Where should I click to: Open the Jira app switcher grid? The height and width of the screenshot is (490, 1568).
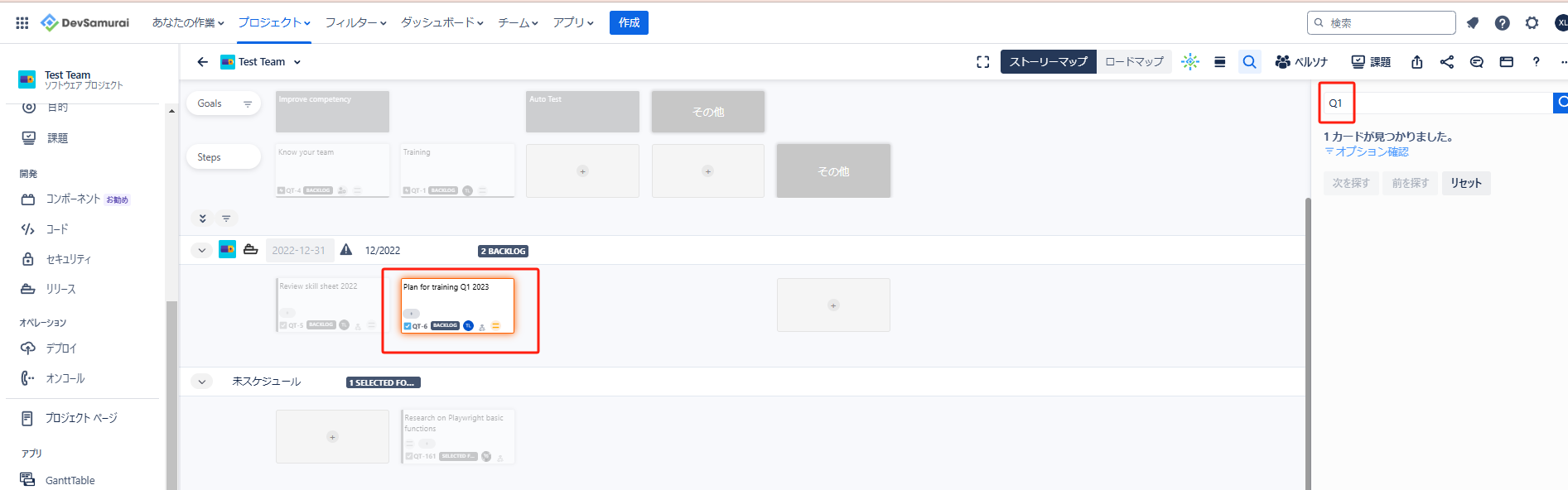point(22,23)
